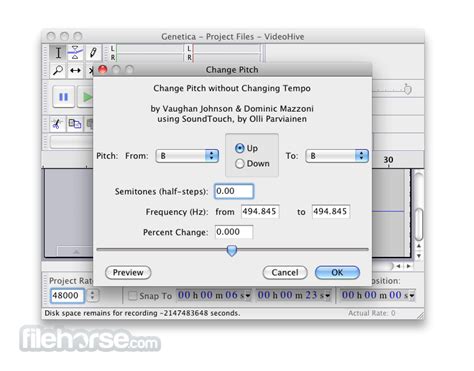The width and height of the screenshot is (474, 371).
Task: Select the Envelope tool in Audacity toolbar
Action: pyautogui.click(x=75, y=53)
